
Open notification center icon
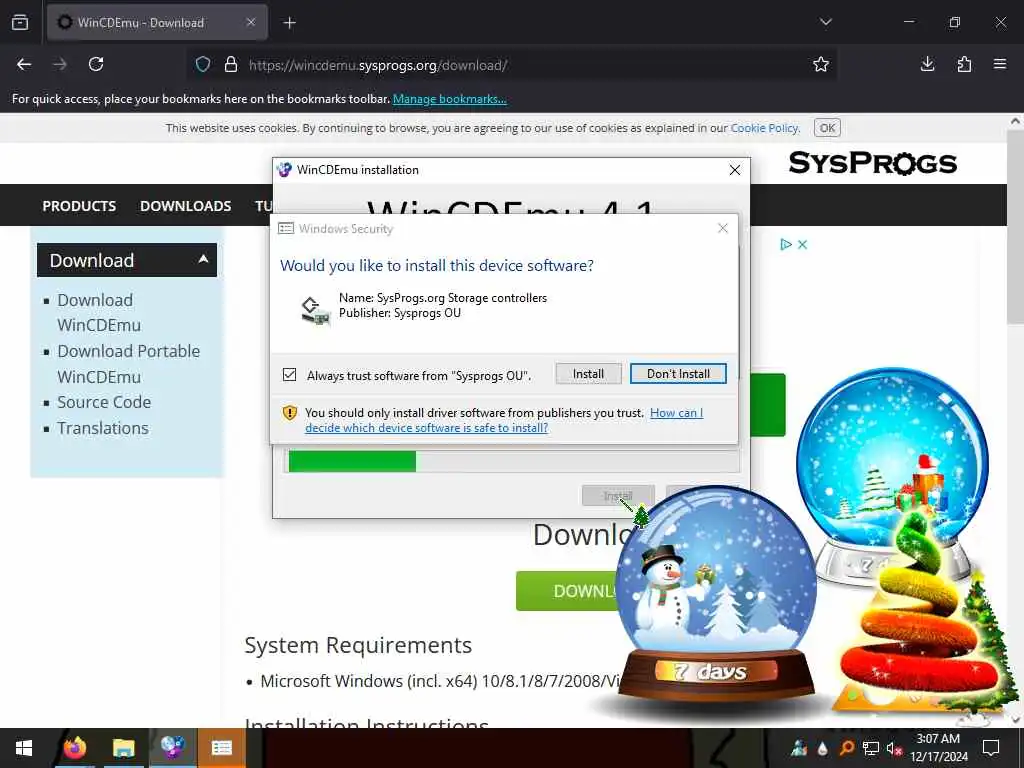click(991, 748)
